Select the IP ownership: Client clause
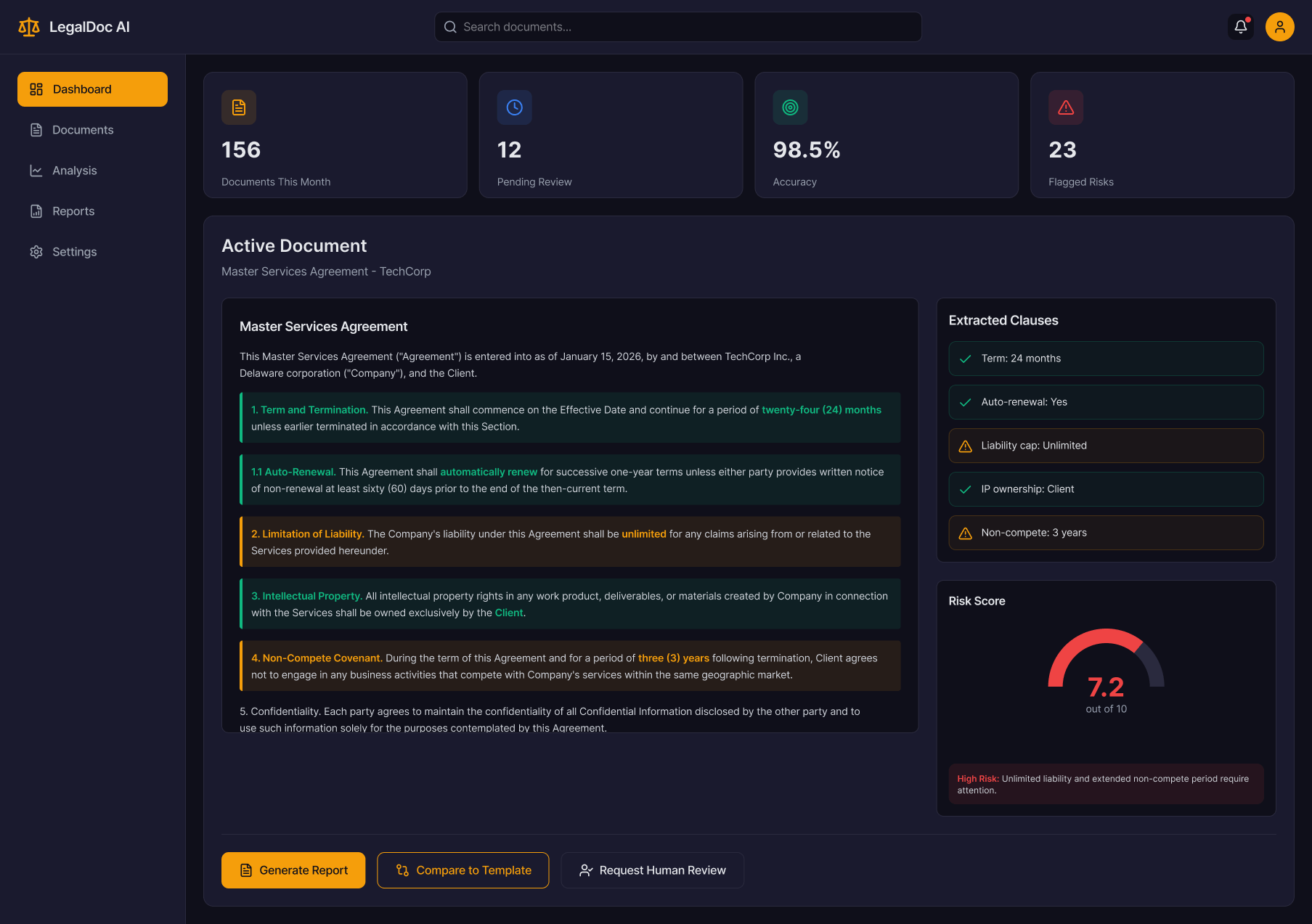1312x924 pixels. click(1105, 489)
